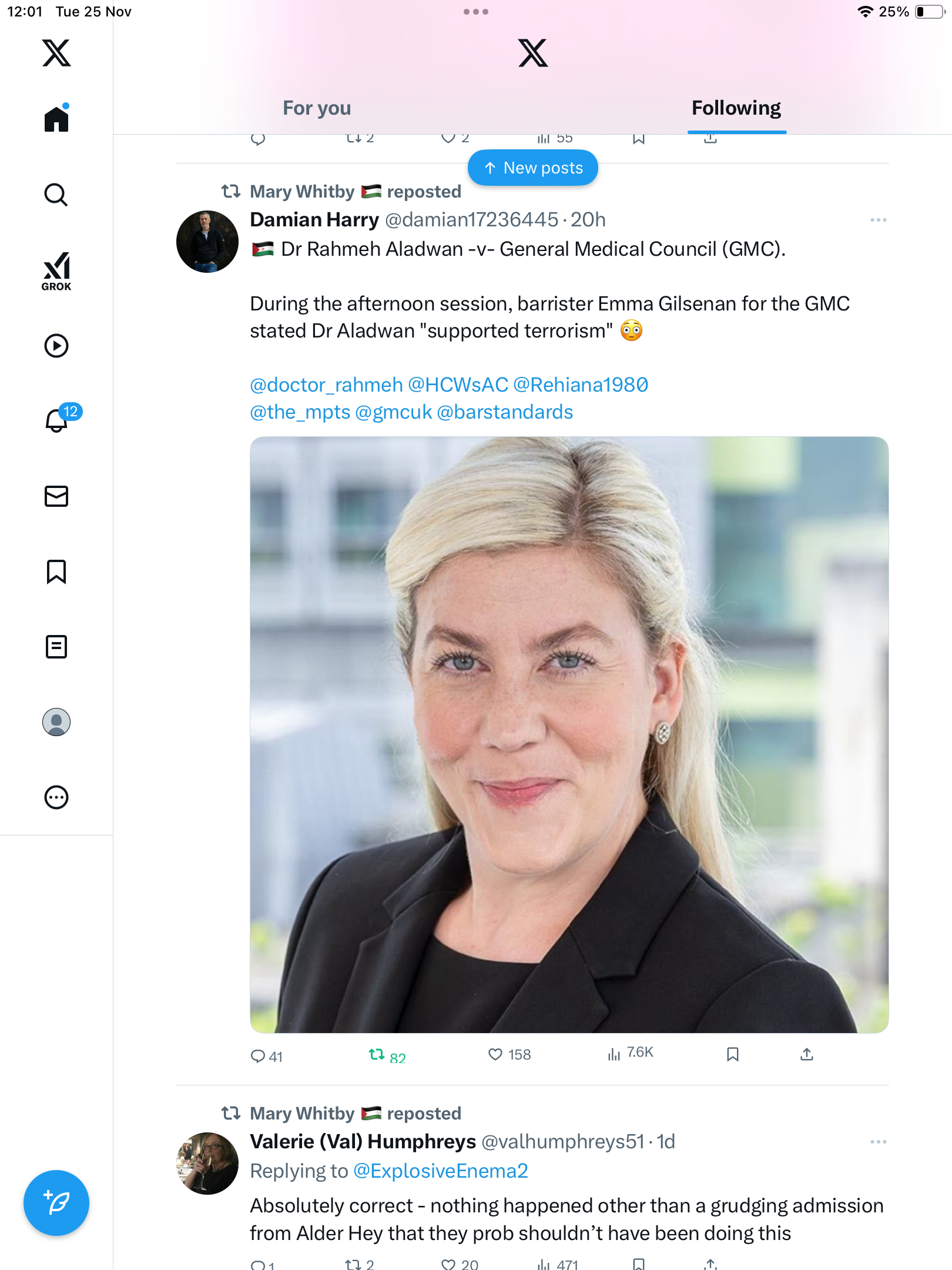Open Bookmarks from the sidebar

coord(56,571)
